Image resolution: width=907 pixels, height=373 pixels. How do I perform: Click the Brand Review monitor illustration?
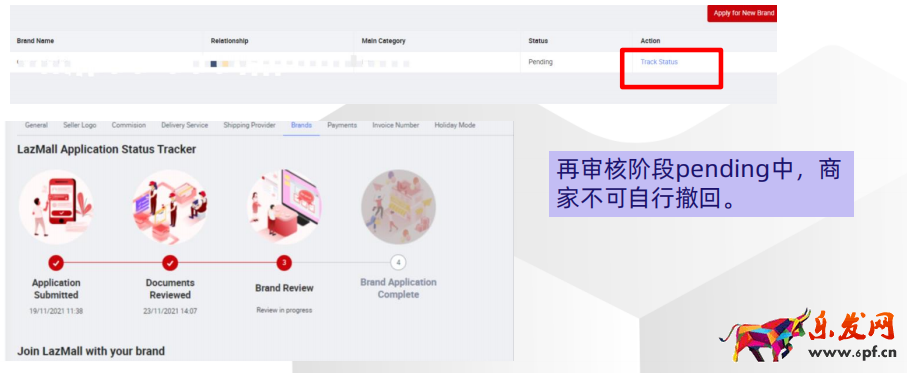[284, 206]
